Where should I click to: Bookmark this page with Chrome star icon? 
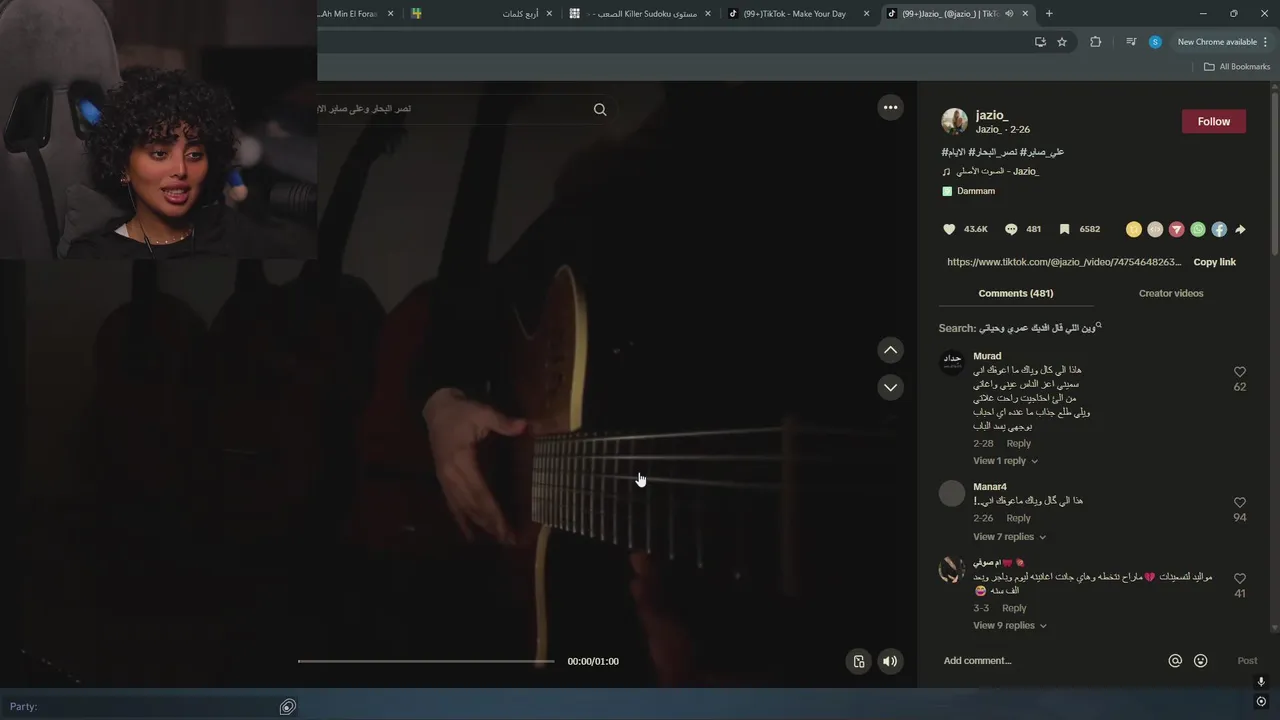point(1062,42)
